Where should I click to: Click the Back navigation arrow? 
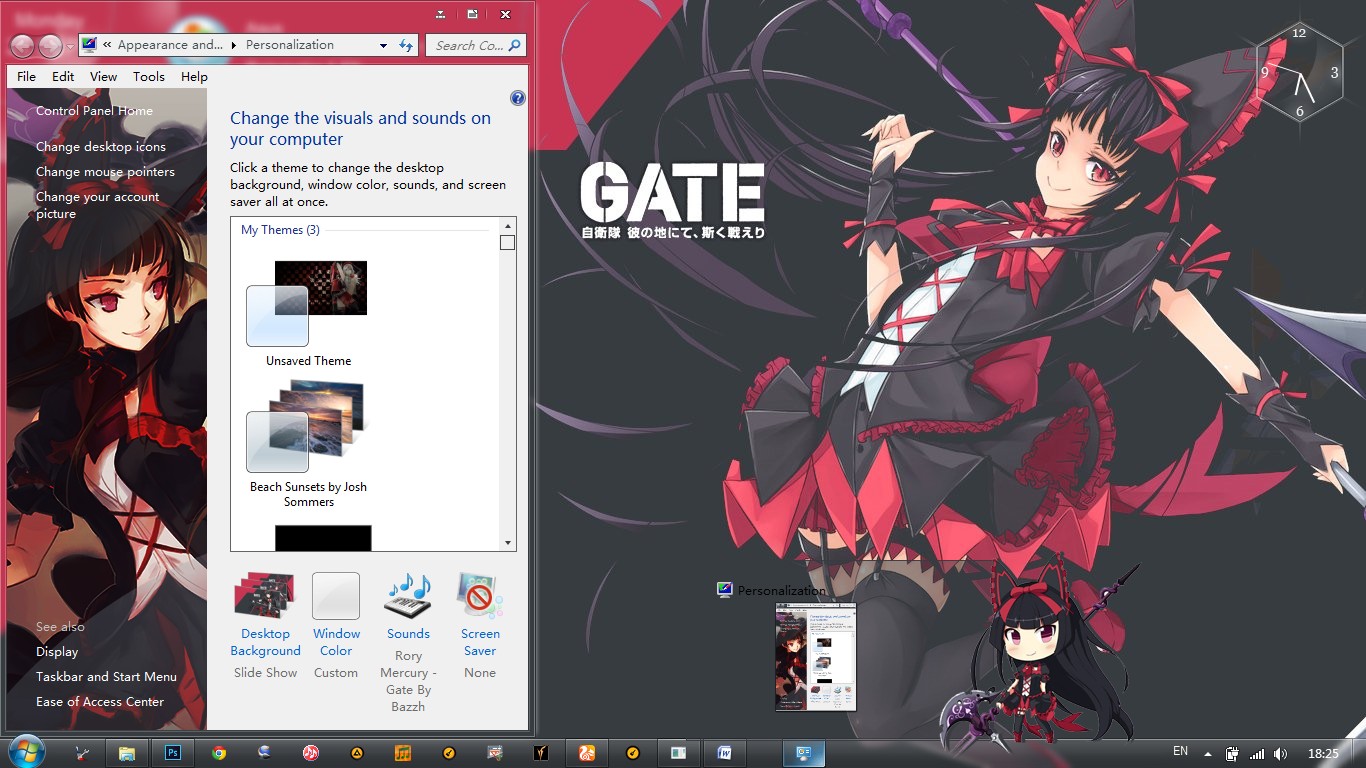click(x=22, y=45)
